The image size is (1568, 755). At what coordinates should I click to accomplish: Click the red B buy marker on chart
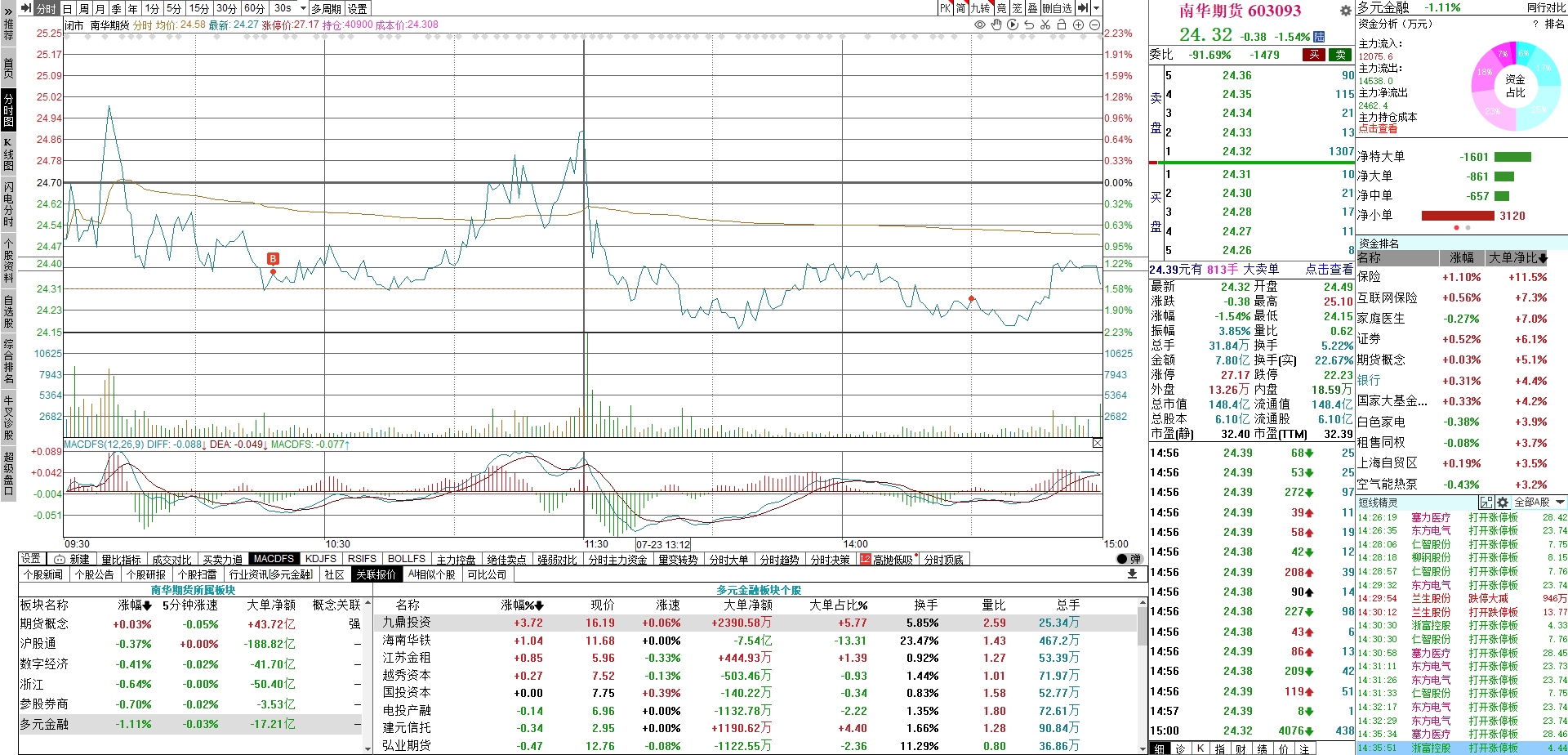pyautogui.click(x=273, y=259)
